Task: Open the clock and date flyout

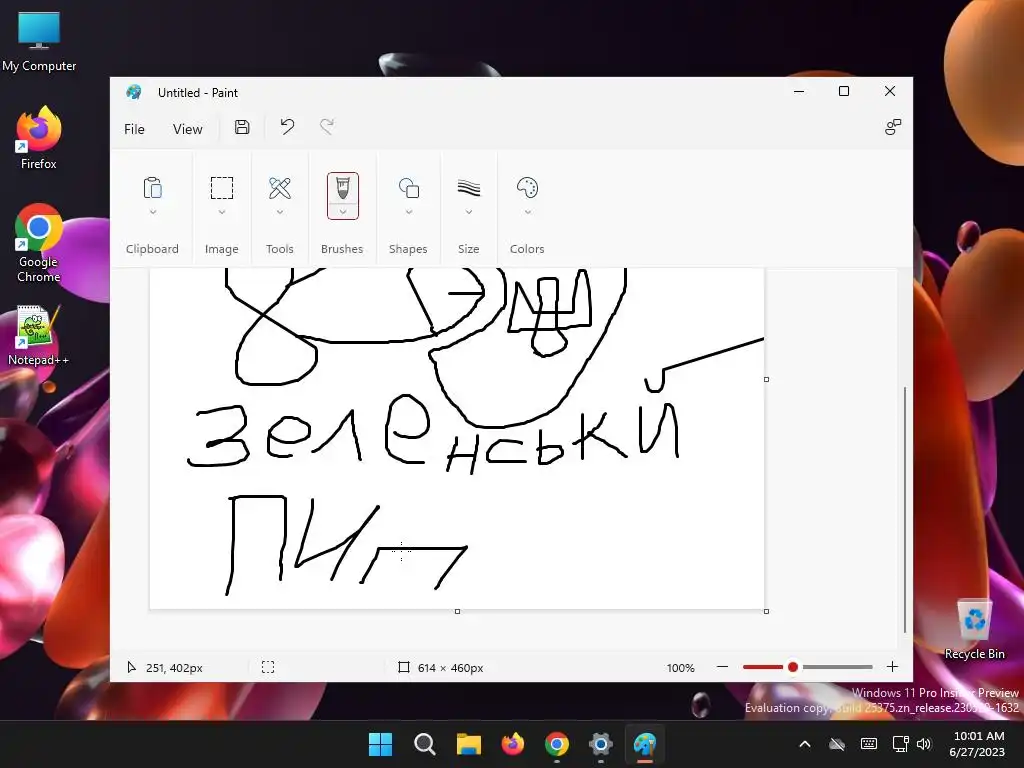Action: 977,744
